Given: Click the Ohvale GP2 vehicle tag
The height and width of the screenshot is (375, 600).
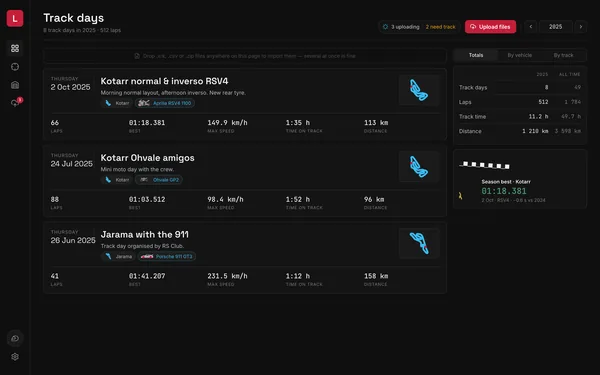Looking at the screenshot, I should (159, 179).
